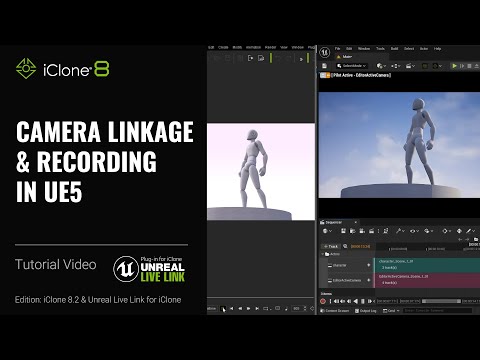The width and height of the screenshot is (480, 360).
Task: Collapse the Actors folder in Sequencer
Action: point(323,254)
